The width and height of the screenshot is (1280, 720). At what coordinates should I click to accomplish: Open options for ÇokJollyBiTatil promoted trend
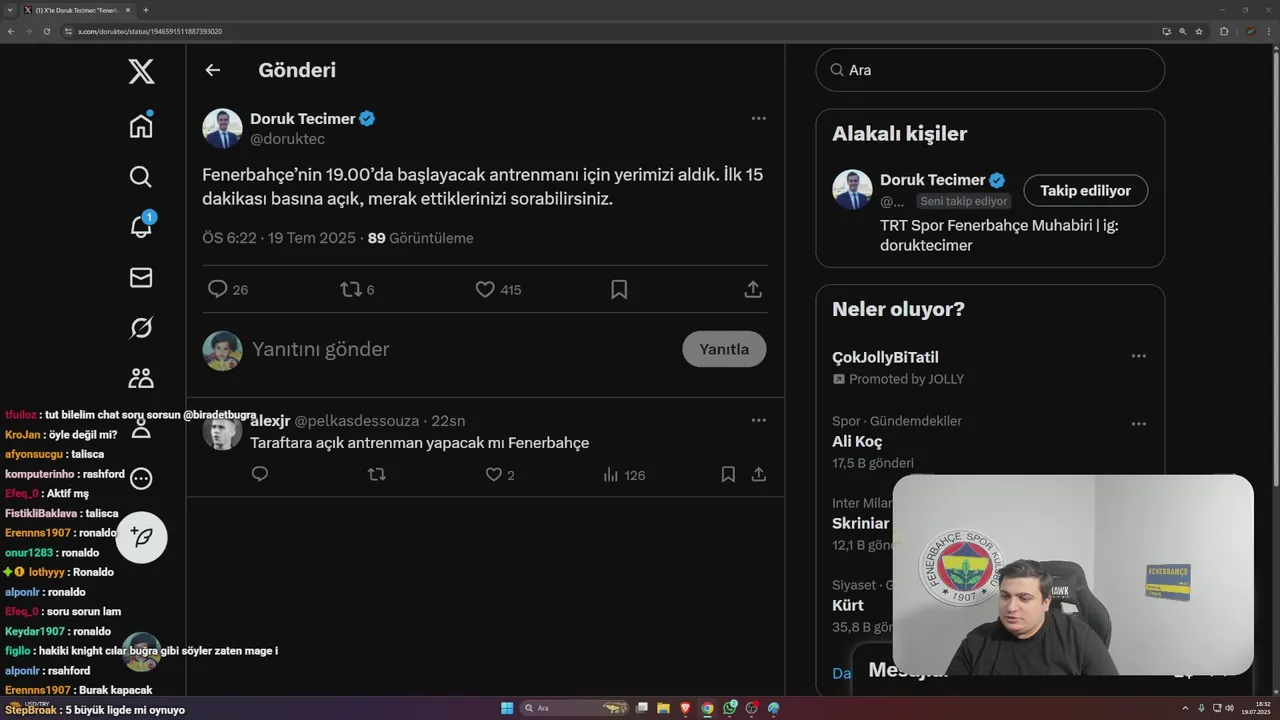[1138, 356]
